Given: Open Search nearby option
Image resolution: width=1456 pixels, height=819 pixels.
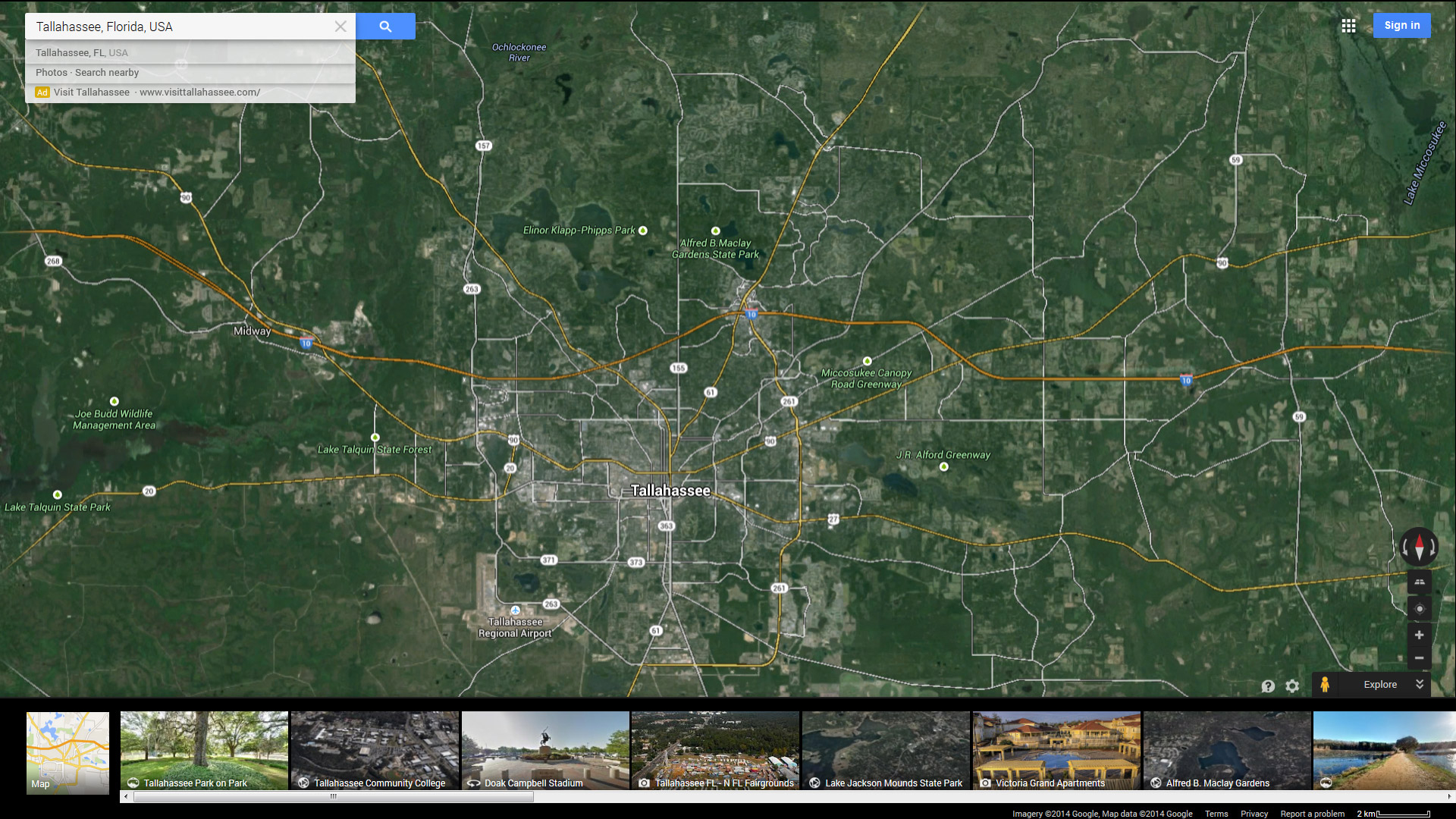Looking at the screenshot, I should [107, 73].
